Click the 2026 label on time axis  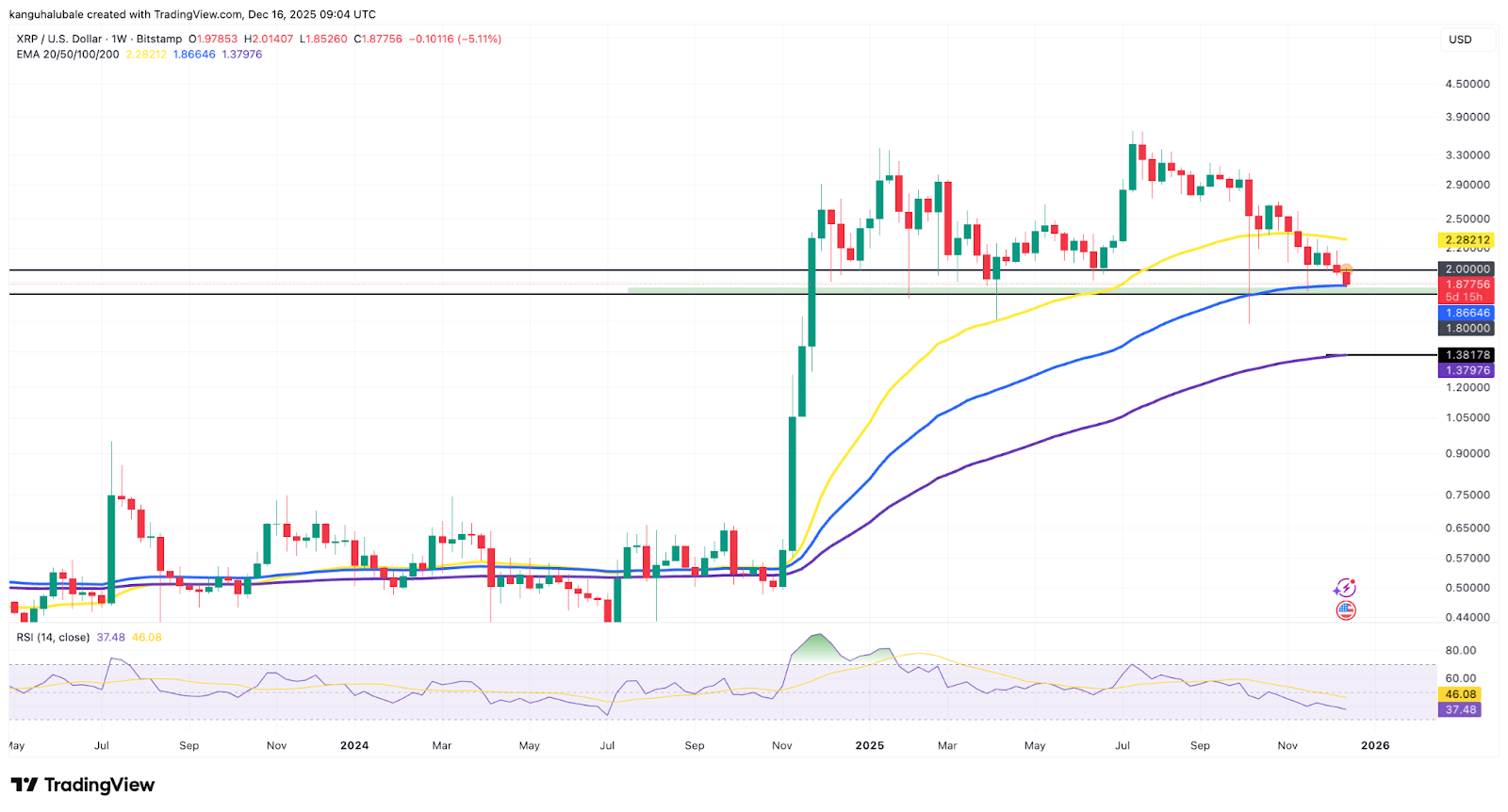pyautogui.click(x=1374, y=746)
